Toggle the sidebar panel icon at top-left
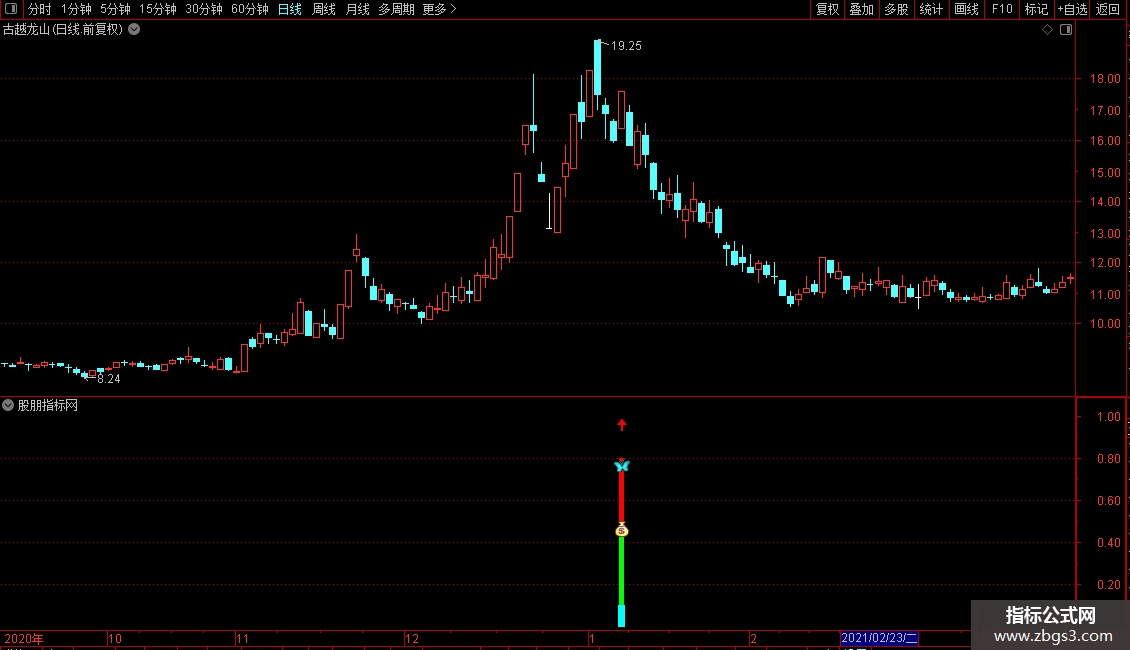The image size is (1130, 650). 11,9
